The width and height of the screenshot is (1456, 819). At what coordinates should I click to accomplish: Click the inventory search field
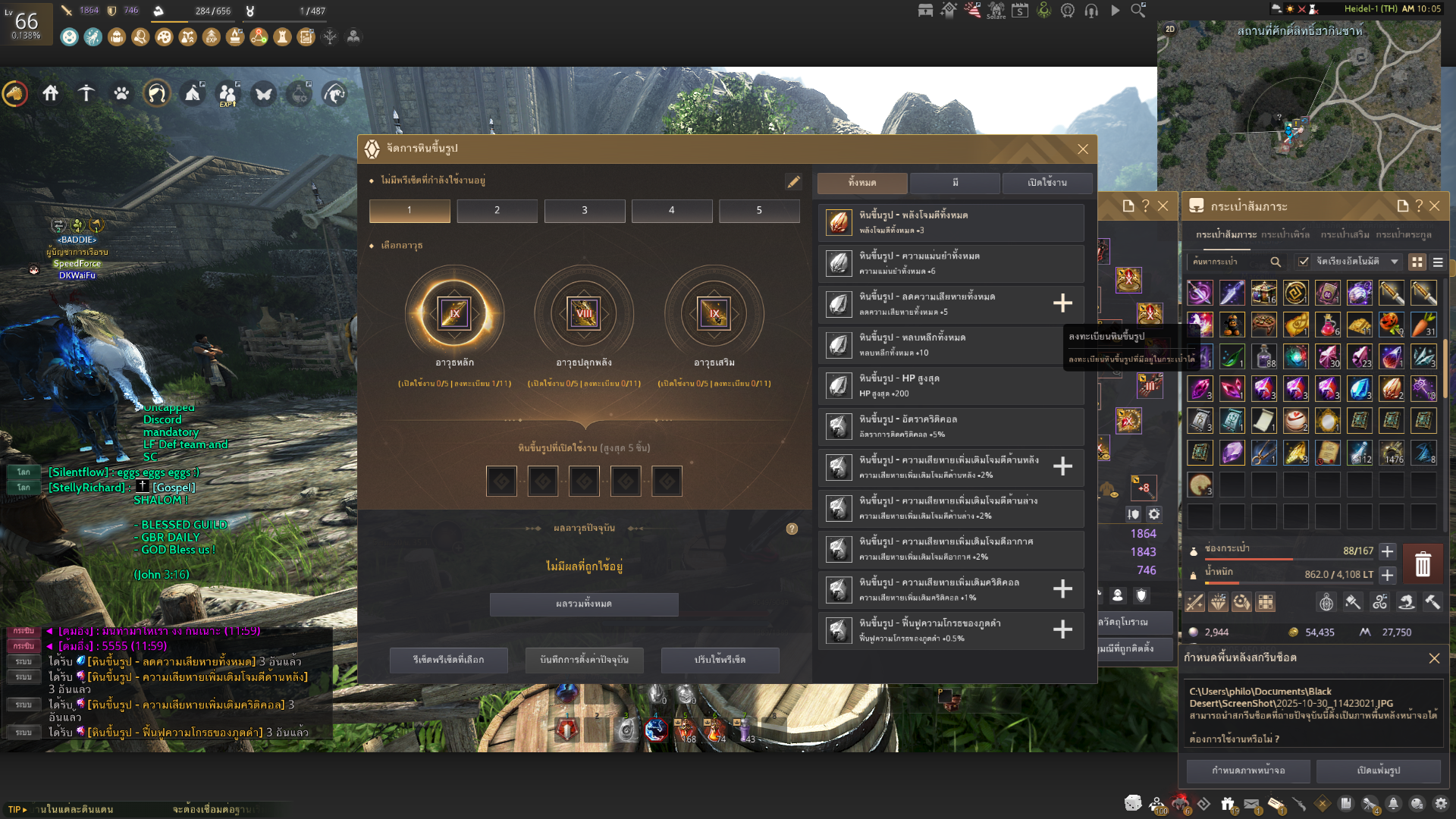(x=1228, y=262)
